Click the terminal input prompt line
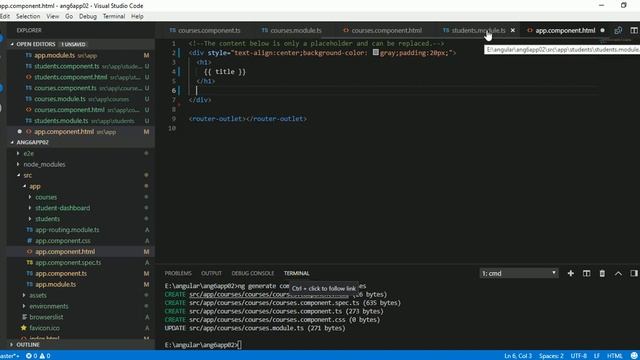This screenshot has height=360, width=640. tap(203, 345)
